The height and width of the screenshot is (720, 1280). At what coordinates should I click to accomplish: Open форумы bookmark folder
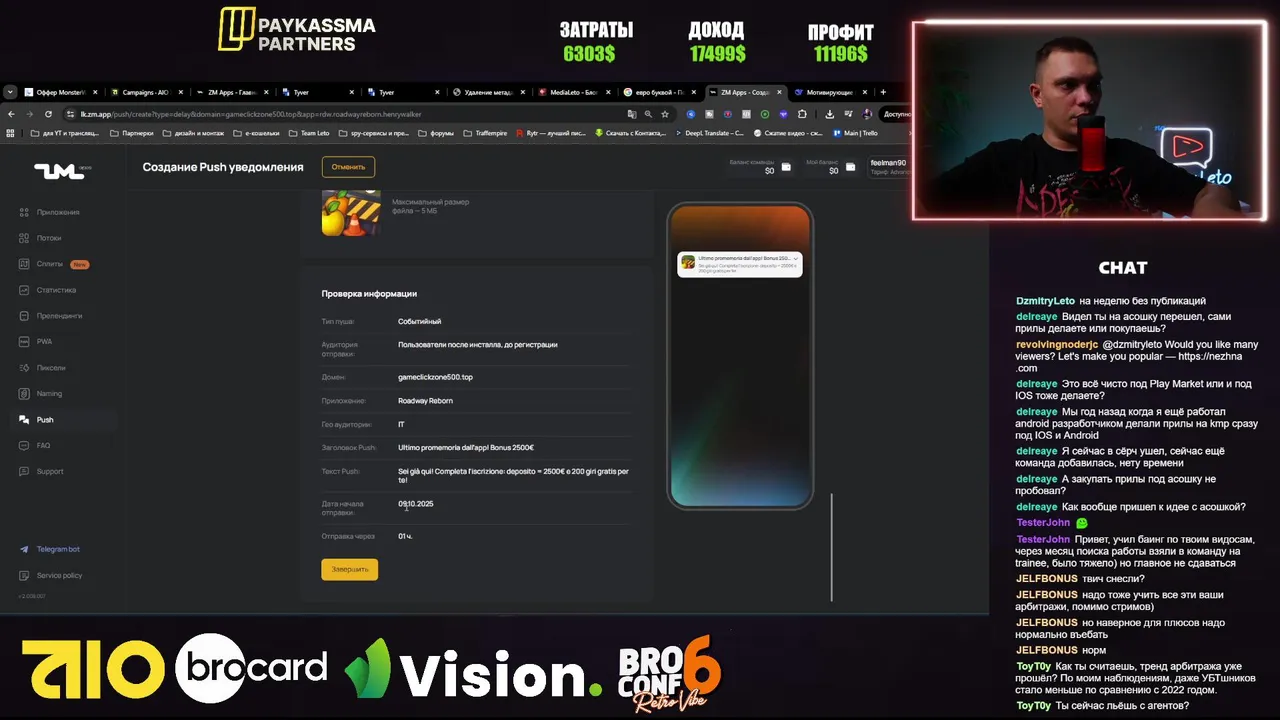click(x=436, y=133)
